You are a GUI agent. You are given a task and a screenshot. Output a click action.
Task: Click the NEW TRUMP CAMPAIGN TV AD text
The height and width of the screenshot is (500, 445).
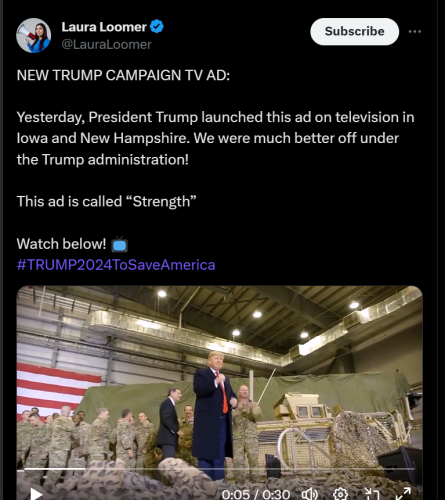(x=123, y=75)
